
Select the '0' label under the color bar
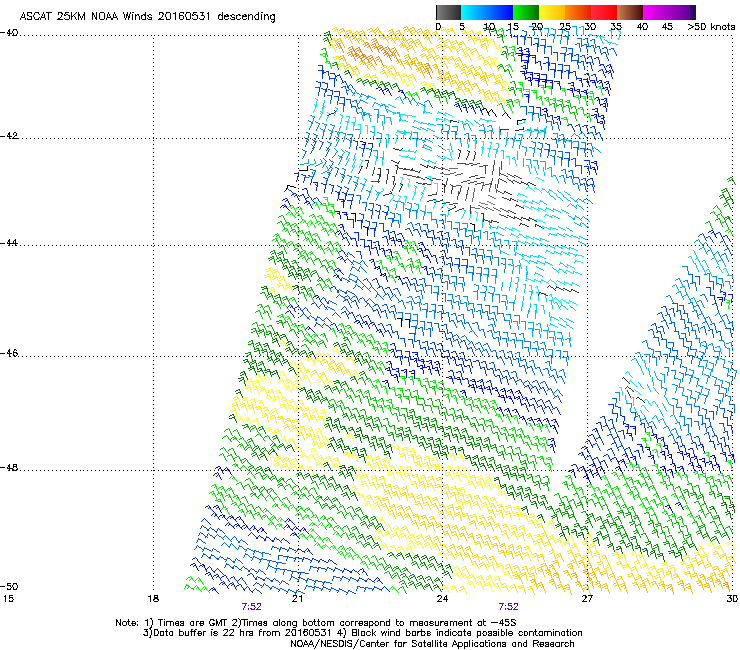[438, 26]
